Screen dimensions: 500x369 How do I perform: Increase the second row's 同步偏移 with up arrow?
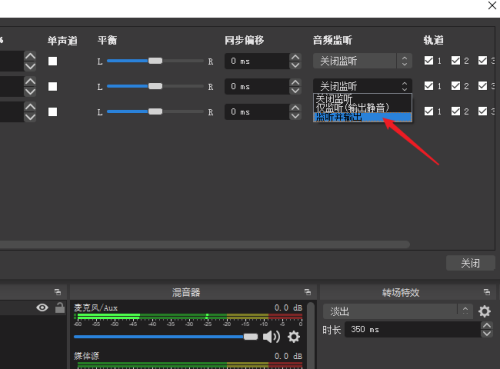pyautogui.click(x=295, y=82)
